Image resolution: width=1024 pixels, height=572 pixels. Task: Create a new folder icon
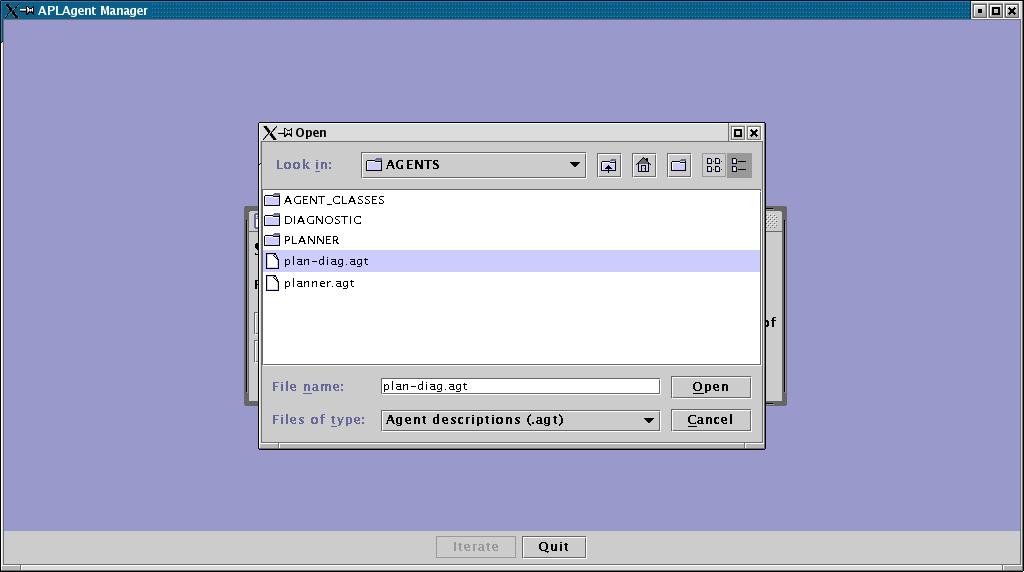coord(679,165)
